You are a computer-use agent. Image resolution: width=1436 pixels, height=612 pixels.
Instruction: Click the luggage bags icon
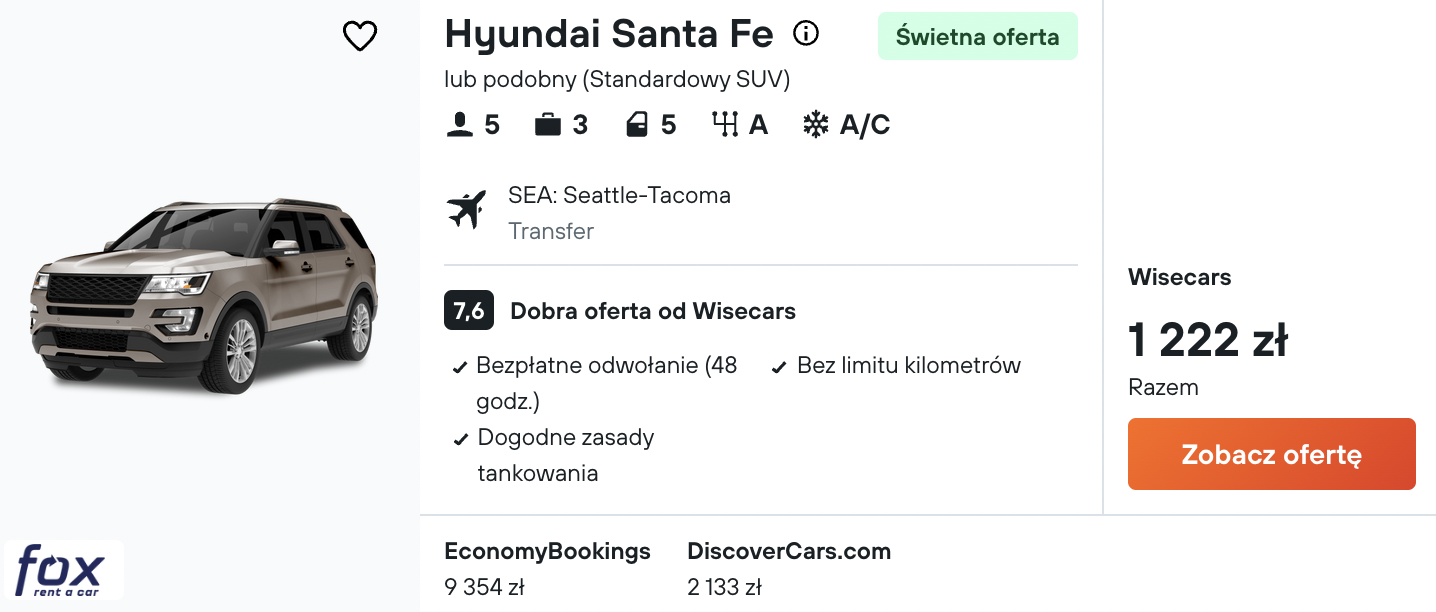[x=547, y=125]
